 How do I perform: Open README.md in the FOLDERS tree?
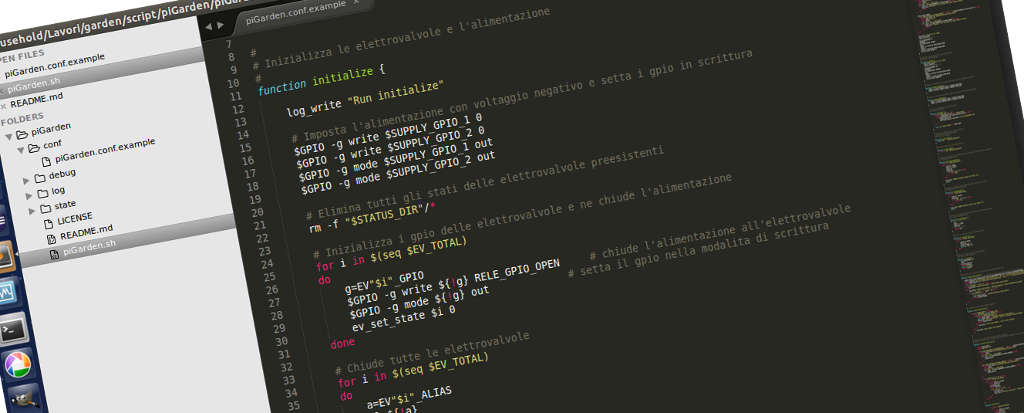coord(87,232)
